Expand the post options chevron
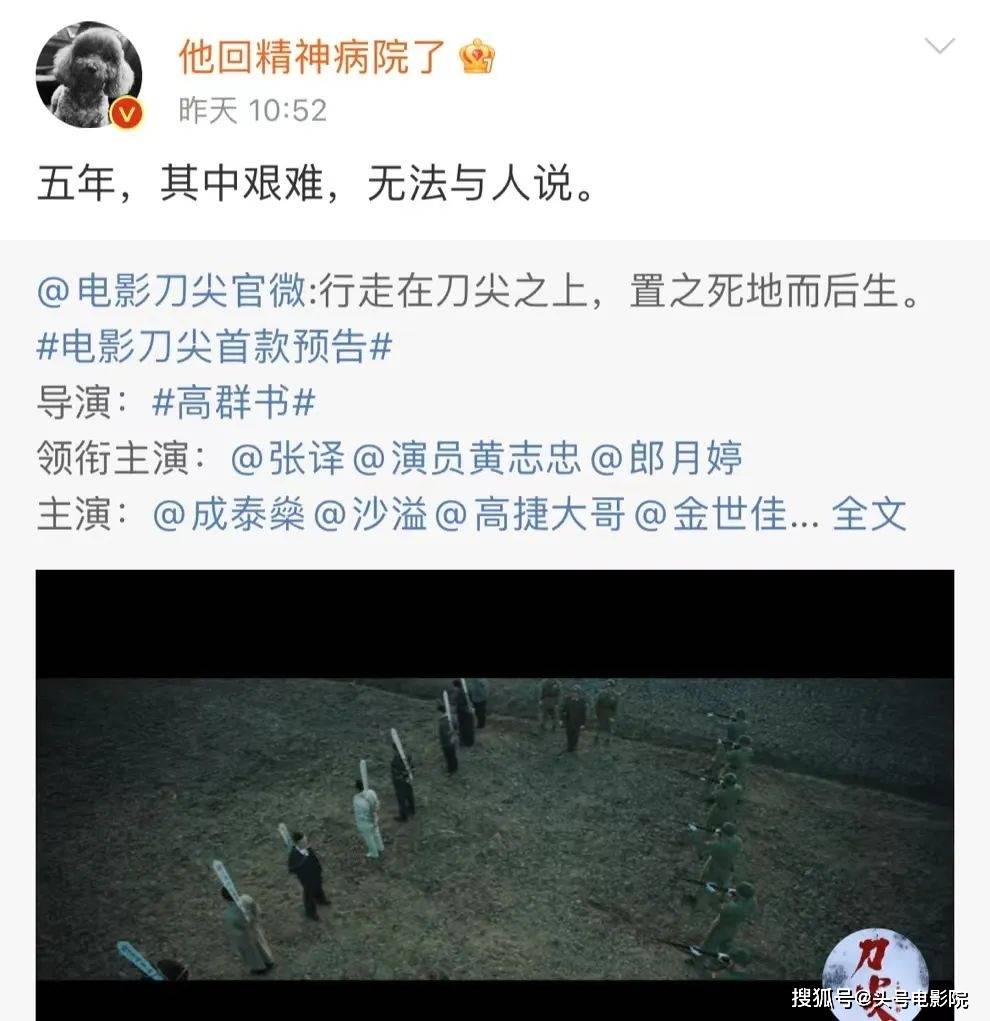The image size is (990, 1021). click(x=939, y=46)
